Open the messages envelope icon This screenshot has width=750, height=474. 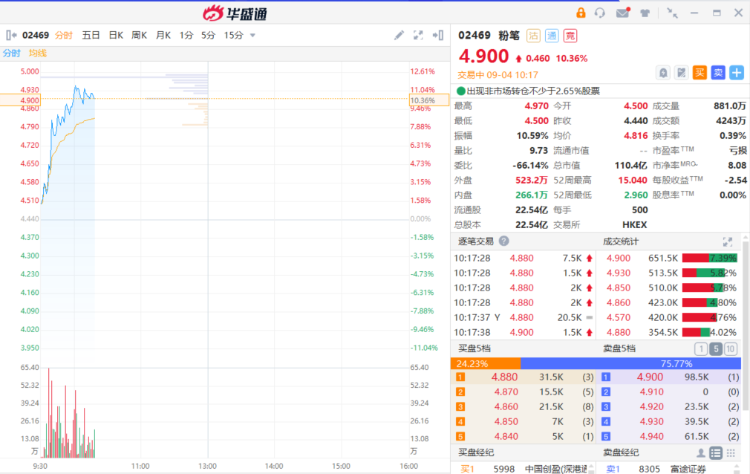[623, 13]
